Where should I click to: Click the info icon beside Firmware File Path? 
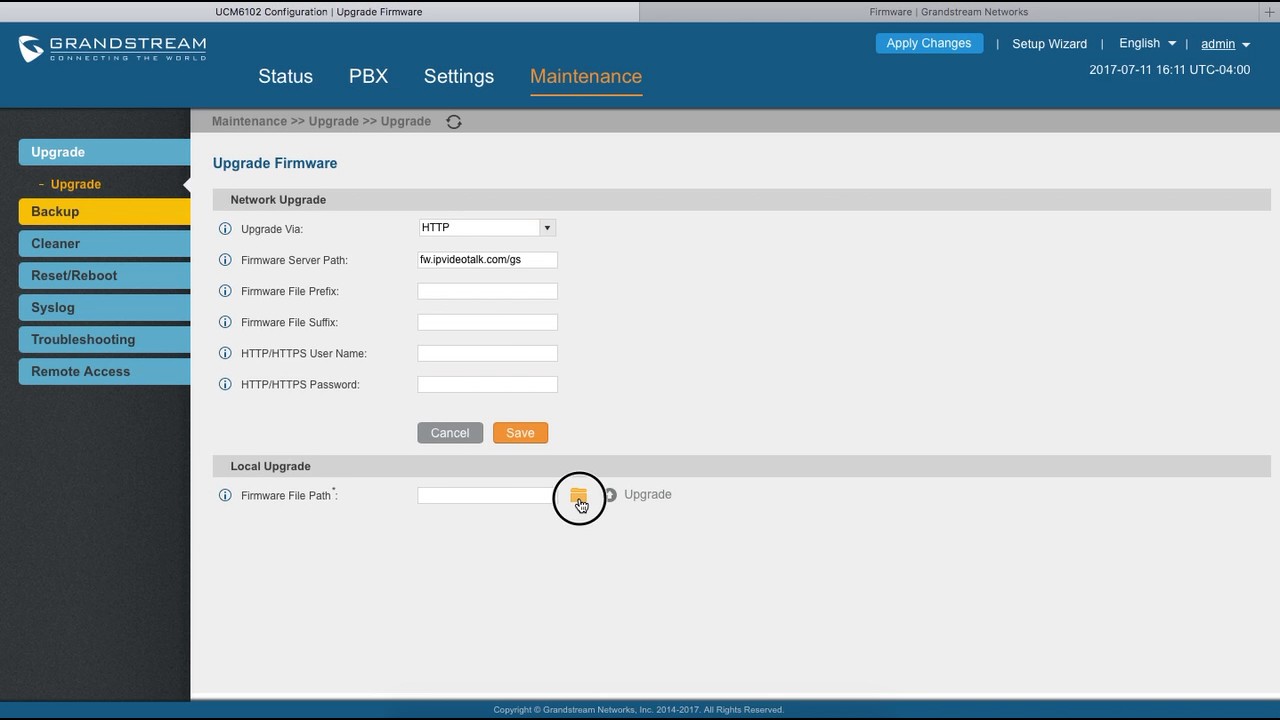pos(225,495)
